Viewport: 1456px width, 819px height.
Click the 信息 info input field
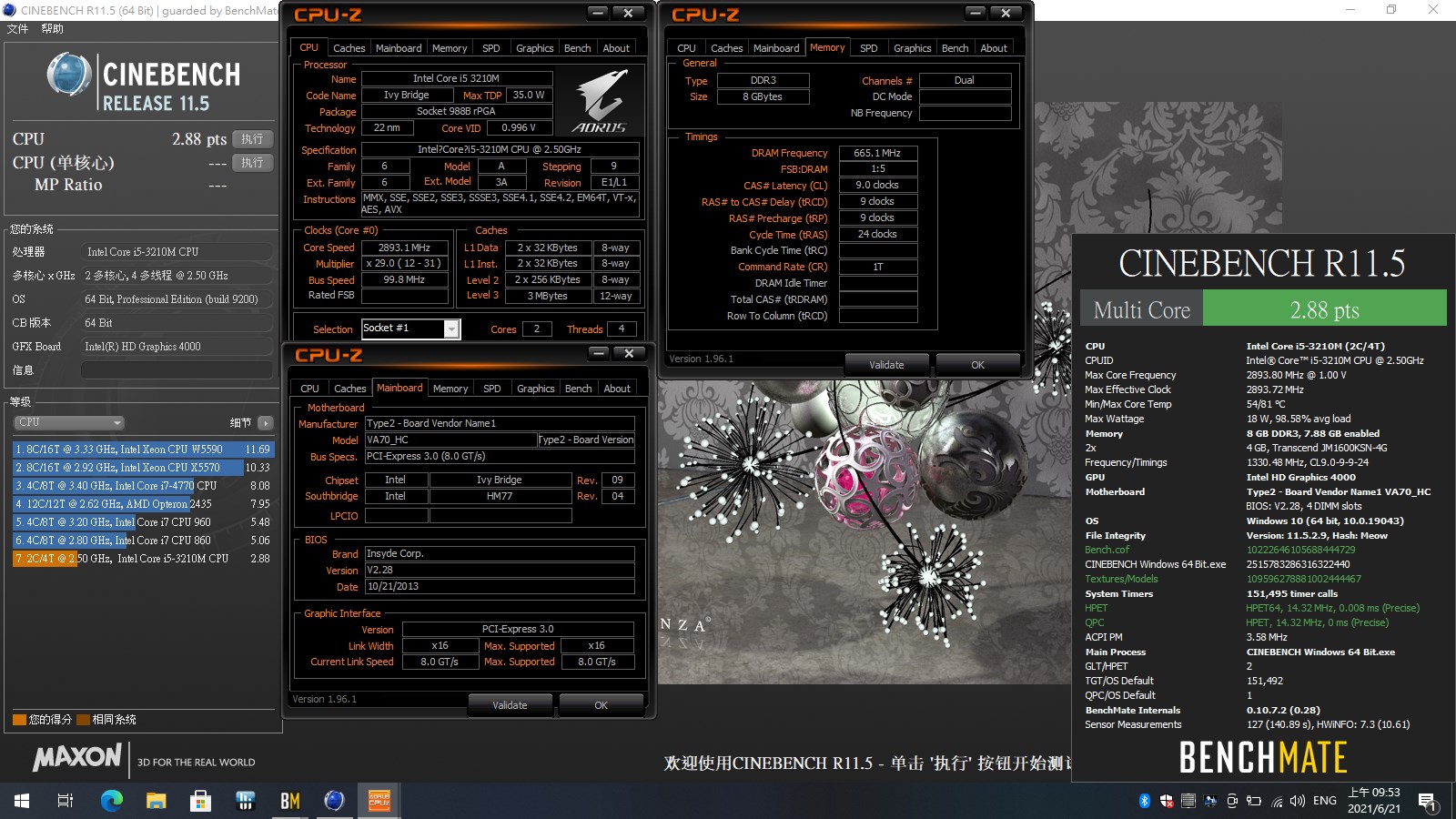pyautogui.click(x=177, y=370)
